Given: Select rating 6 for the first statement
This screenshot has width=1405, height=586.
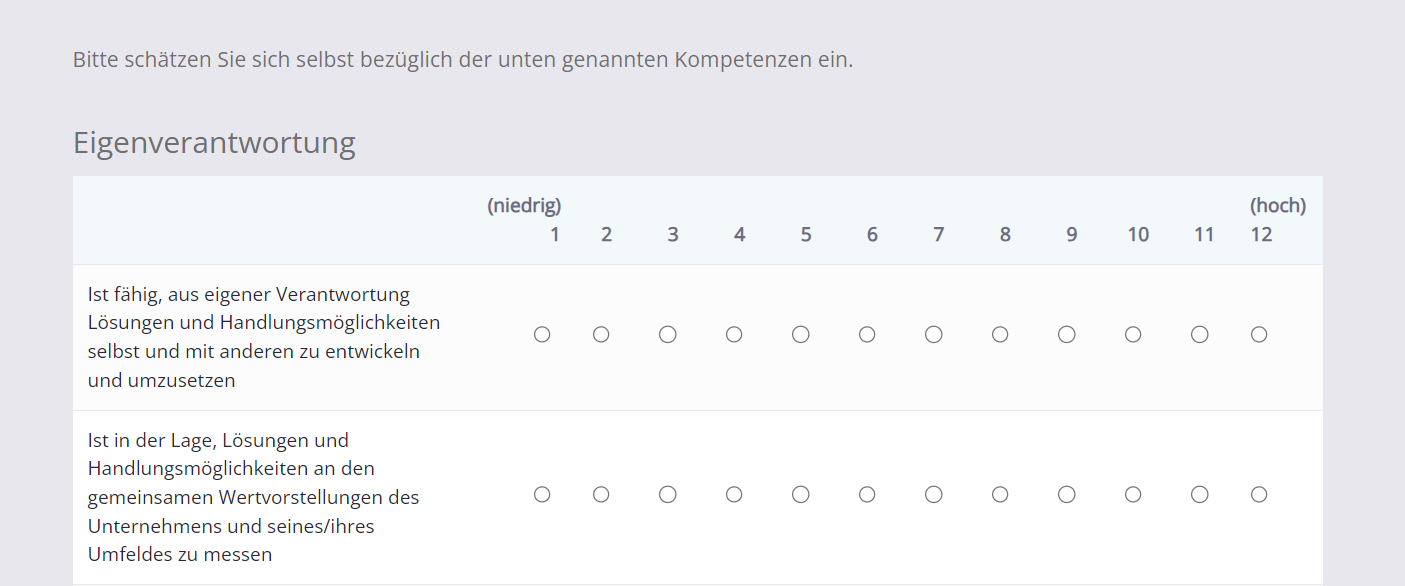Looking at the screenshot, I should pos(867,335).
